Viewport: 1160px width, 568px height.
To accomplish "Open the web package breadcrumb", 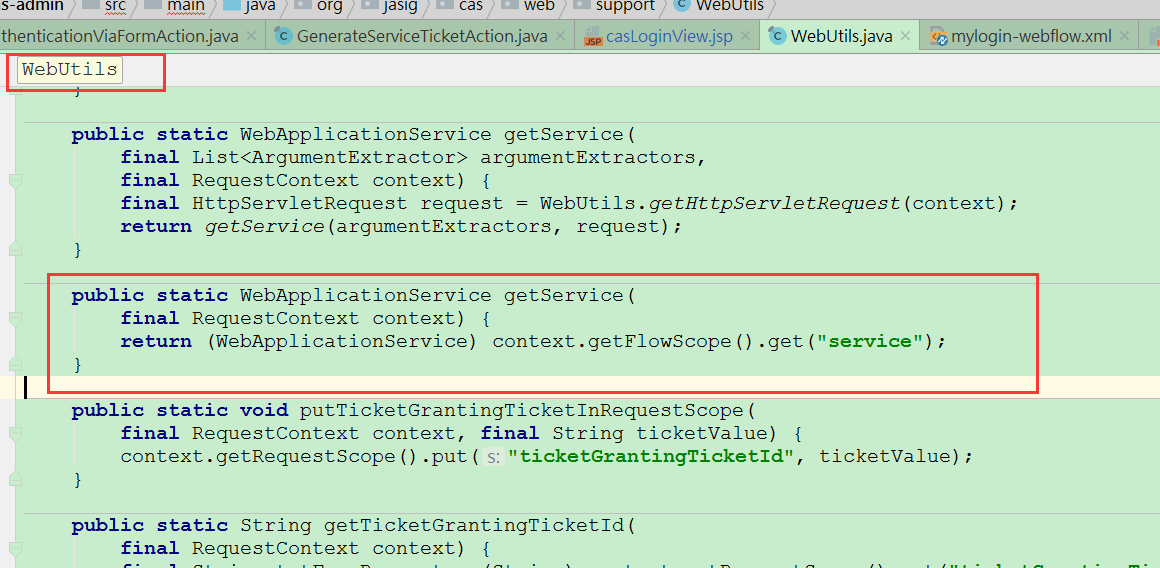I will (528, 6).
